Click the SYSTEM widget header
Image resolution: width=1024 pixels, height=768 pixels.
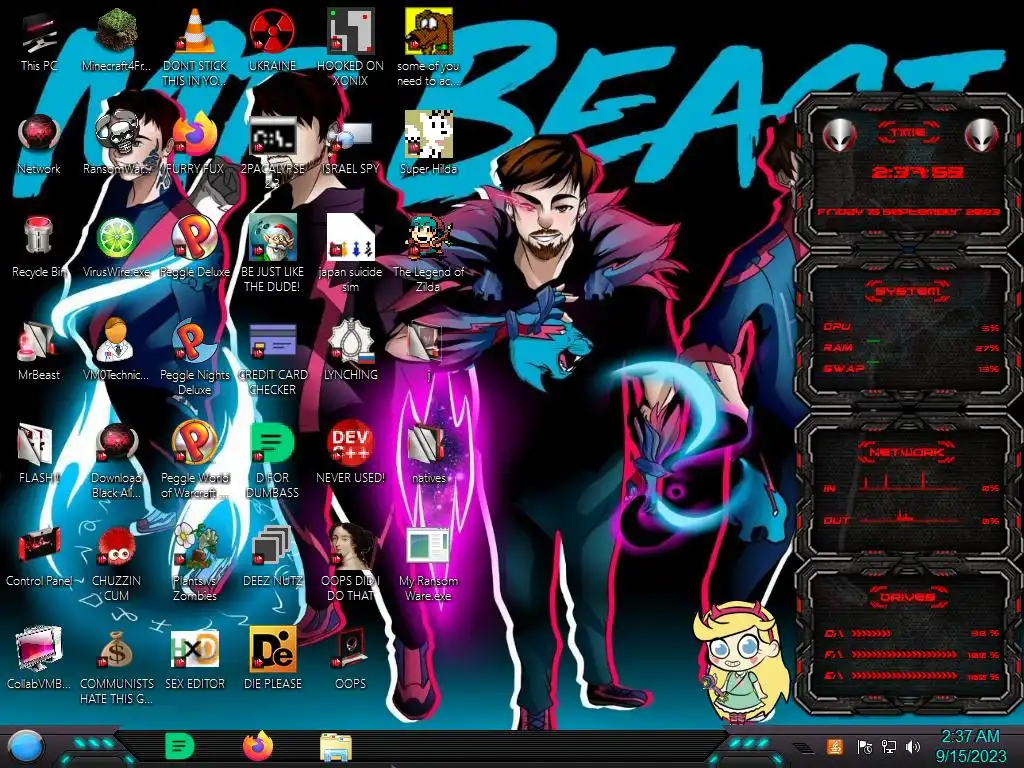pos(908,291)
